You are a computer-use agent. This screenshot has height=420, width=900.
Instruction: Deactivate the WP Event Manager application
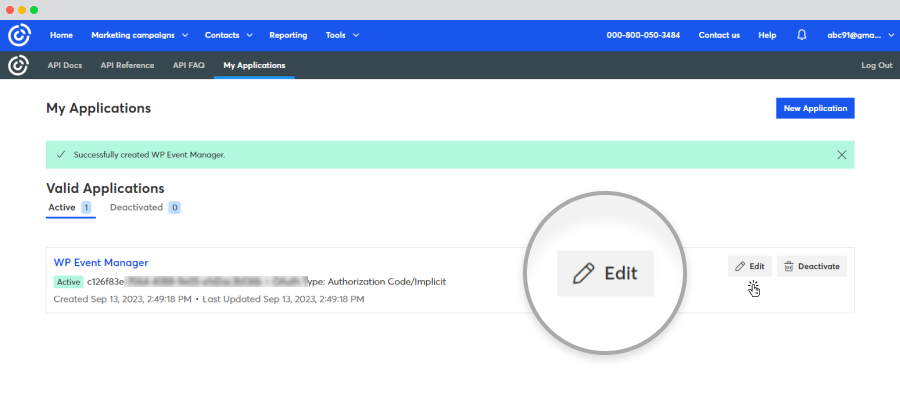(x=812, y=266)
